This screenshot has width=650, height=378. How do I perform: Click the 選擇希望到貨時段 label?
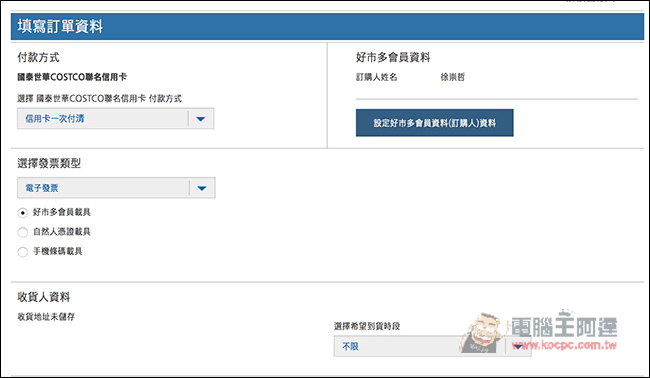[367, 326]
